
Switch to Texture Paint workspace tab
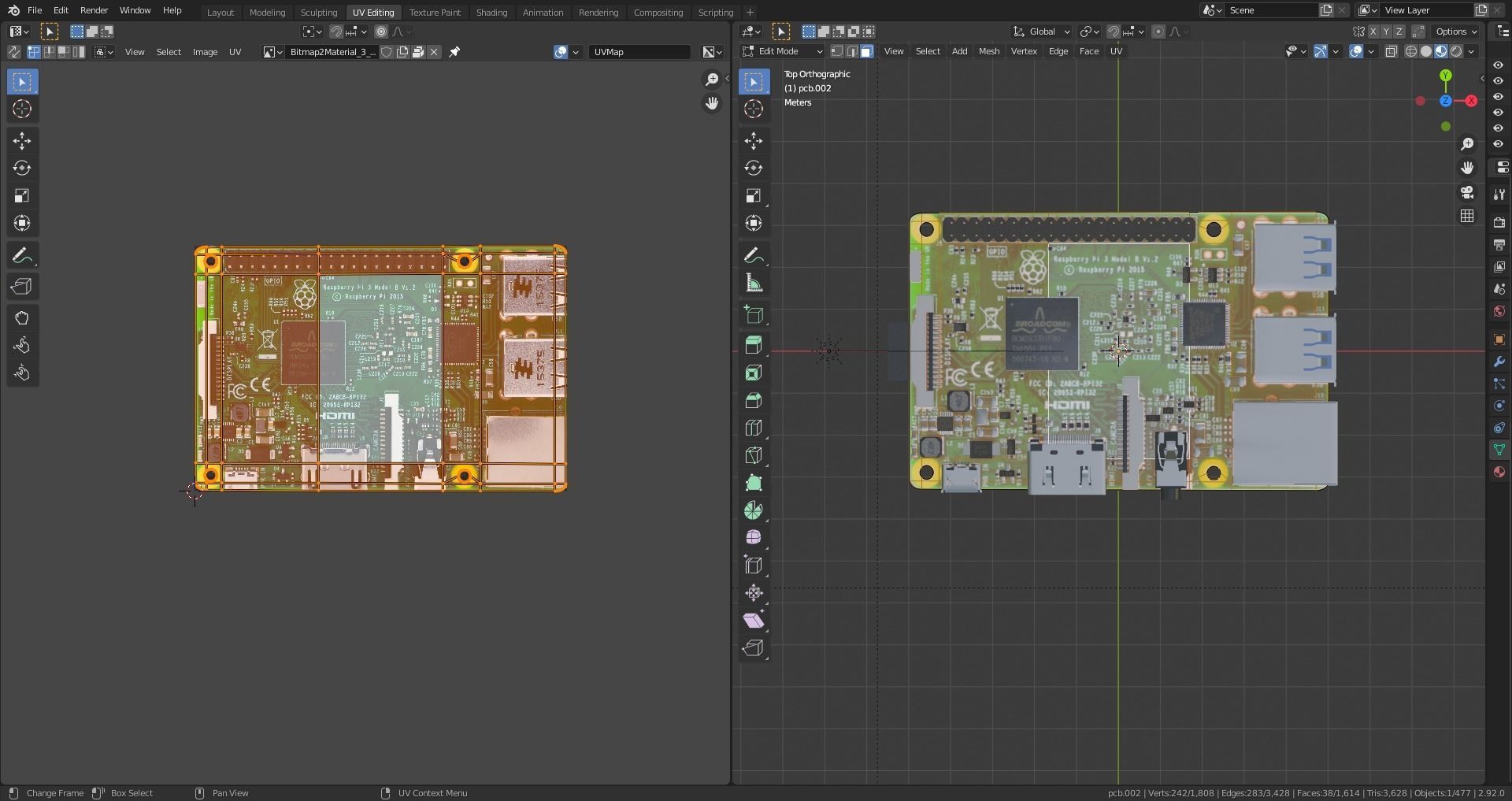(435, 12)
